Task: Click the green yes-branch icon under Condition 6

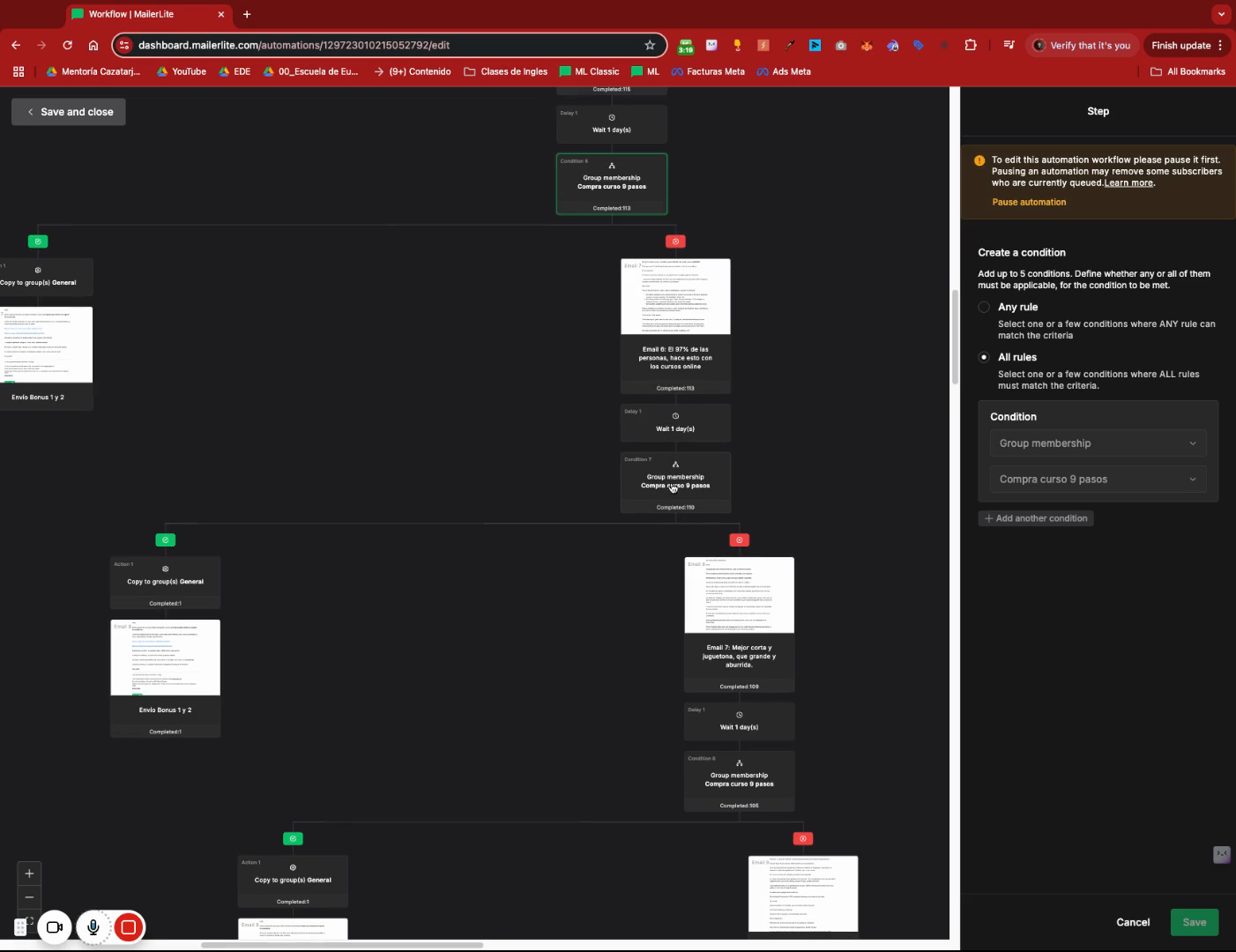Action: click(38, 241)
